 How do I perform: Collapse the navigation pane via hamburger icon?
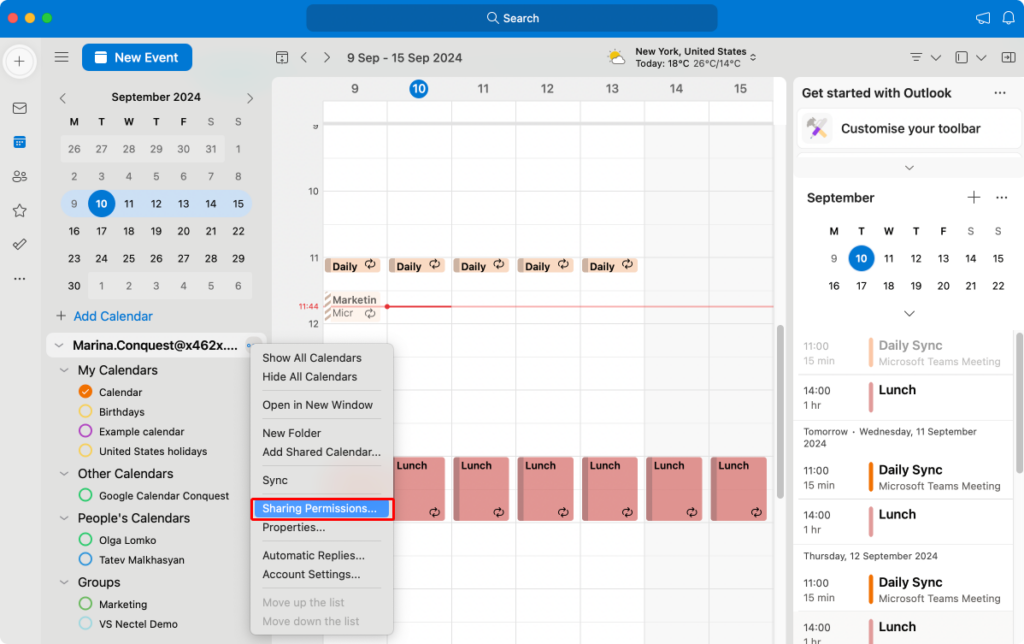61,57
